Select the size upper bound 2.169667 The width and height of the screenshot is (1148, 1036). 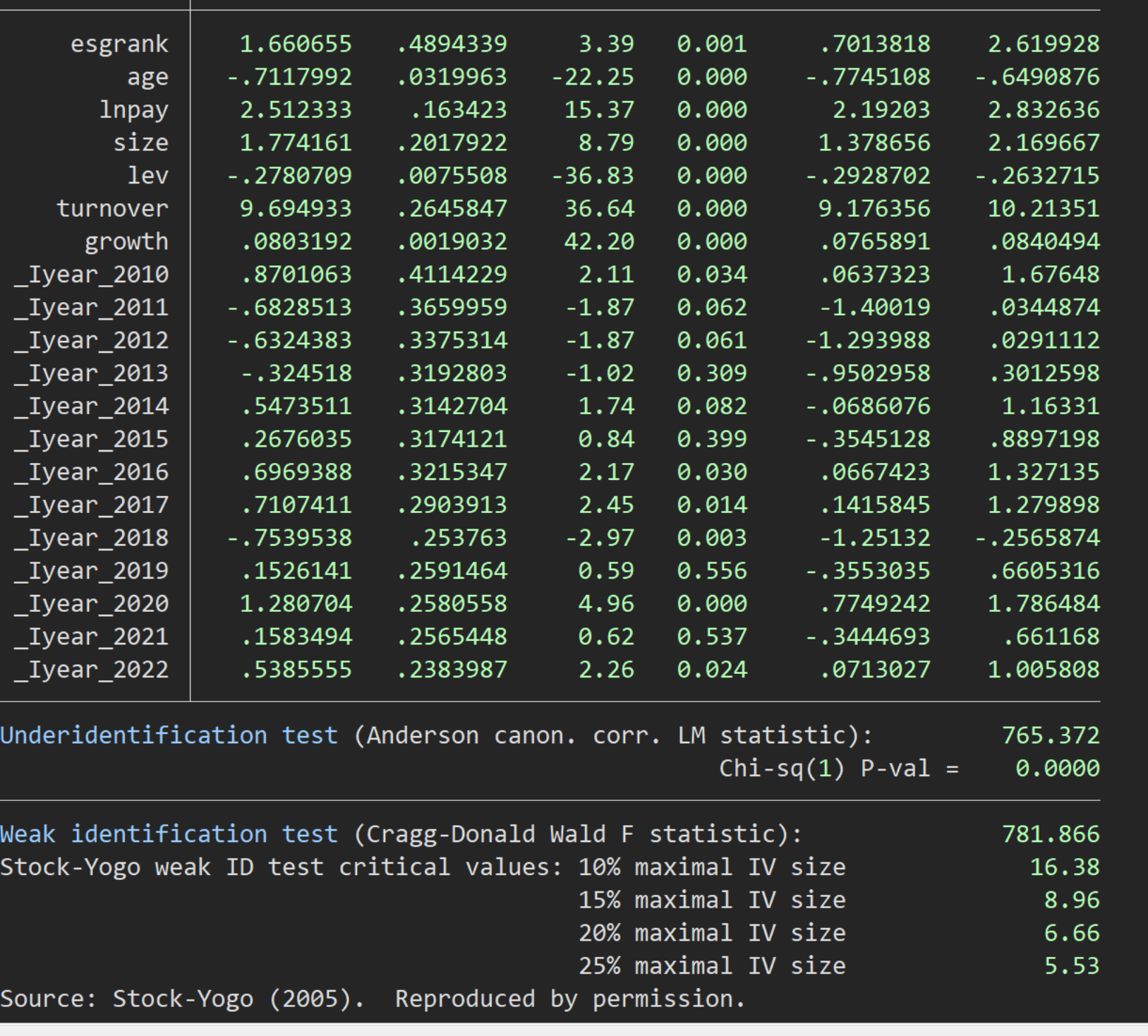[x=1044, y=143]
